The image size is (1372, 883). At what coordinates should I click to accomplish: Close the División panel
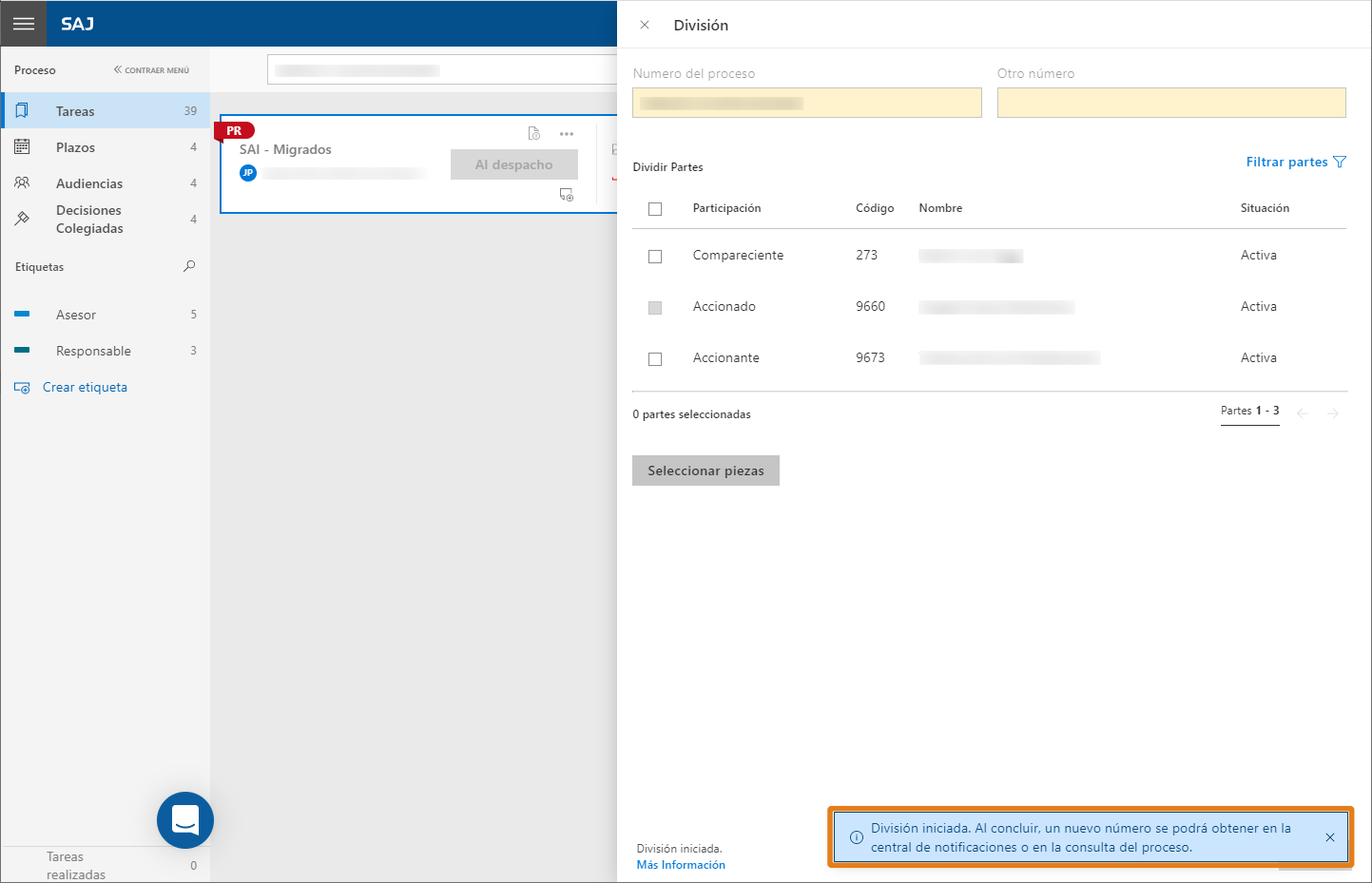(x=645, y=25)
